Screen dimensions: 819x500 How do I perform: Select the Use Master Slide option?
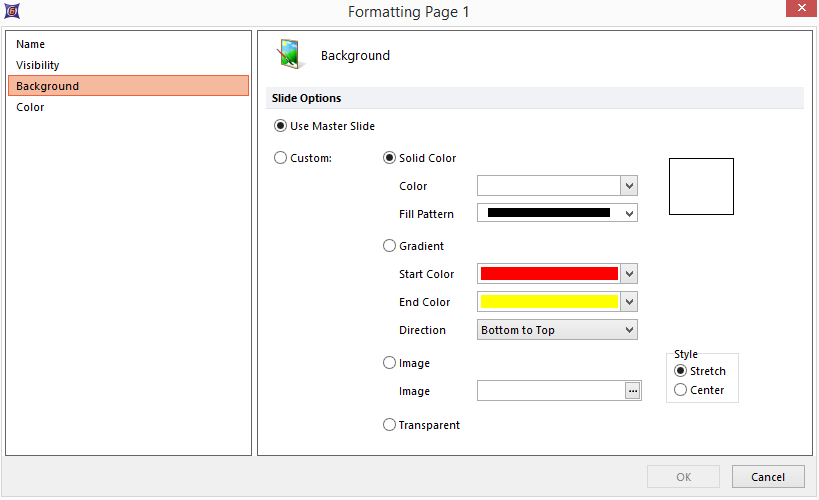pos(280,126)
